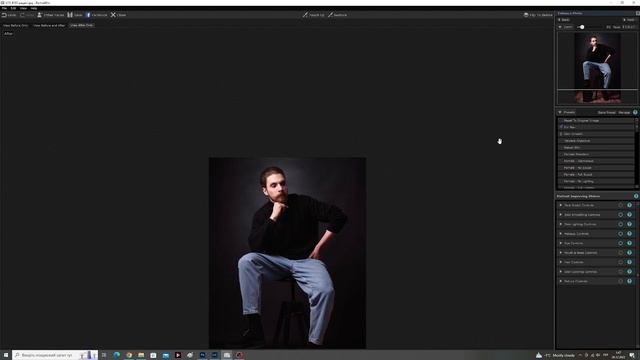Viewport: 640px width, 360px height.
Task: Click the Next button in the right panel
Action: (x=629, y=20)
